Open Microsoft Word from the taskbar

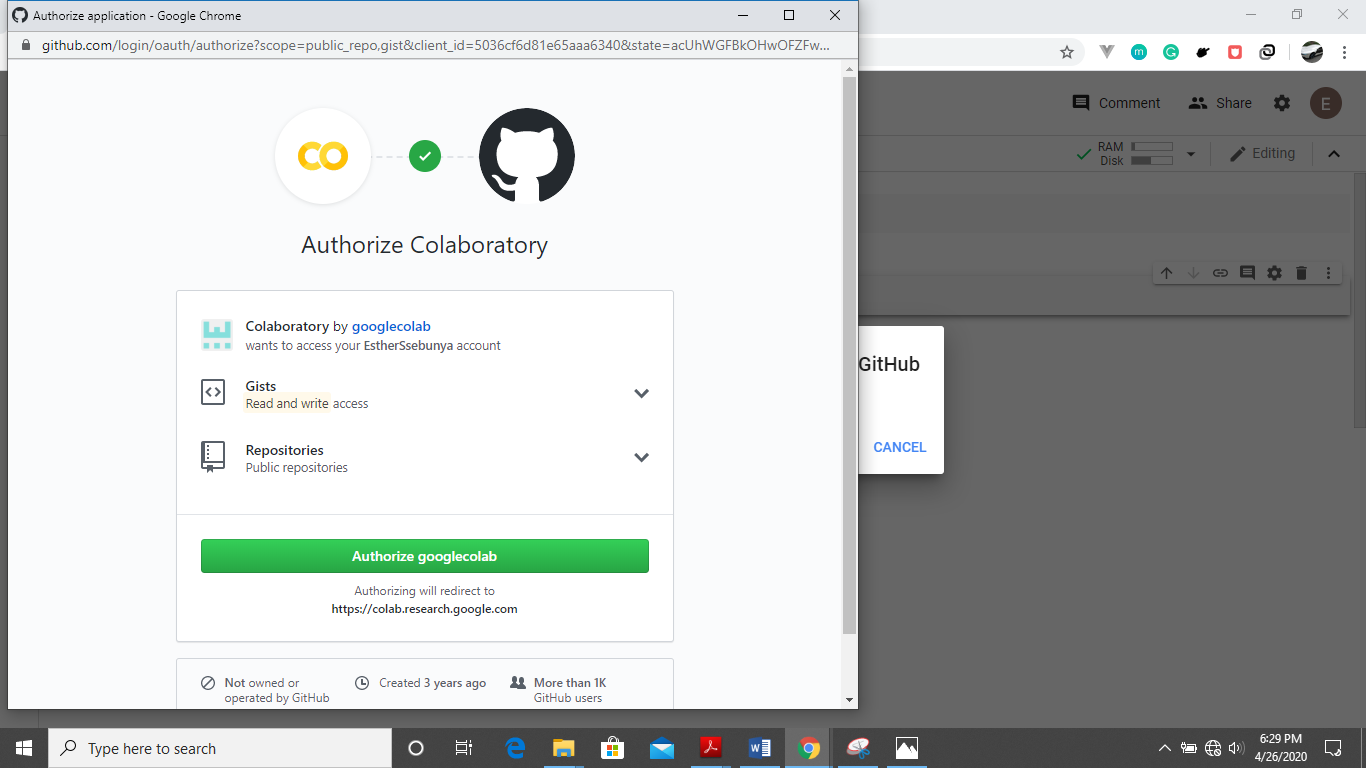[x=760, y=748]
